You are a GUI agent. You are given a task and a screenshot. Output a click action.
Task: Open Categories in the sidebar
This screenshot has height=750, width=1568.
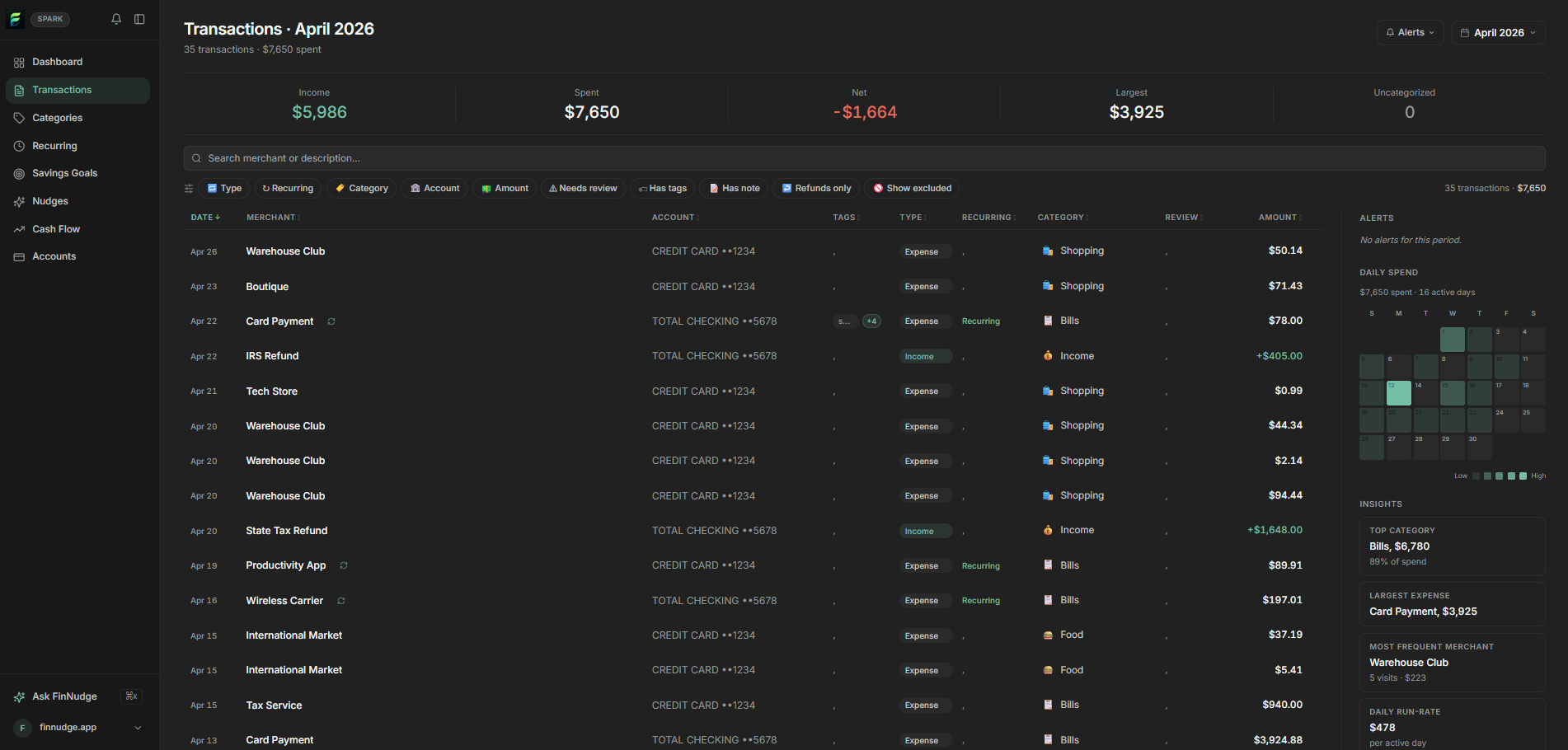click(77, 118)
